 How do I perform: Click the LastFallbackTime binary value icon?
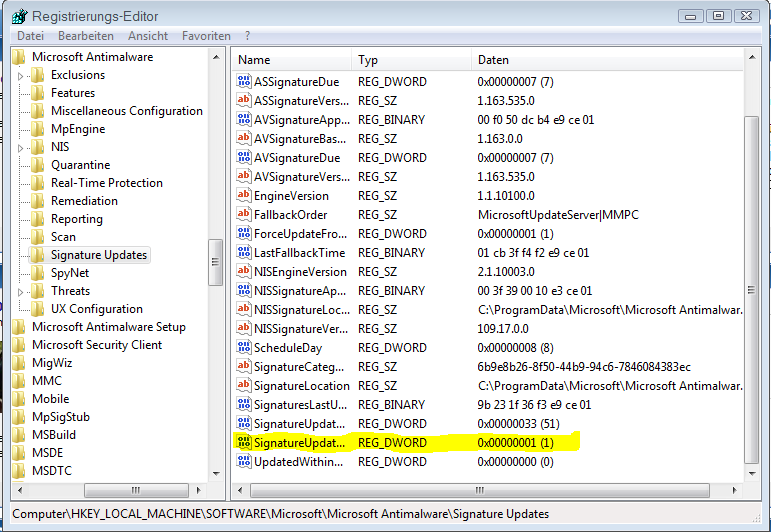pos(243,253)
